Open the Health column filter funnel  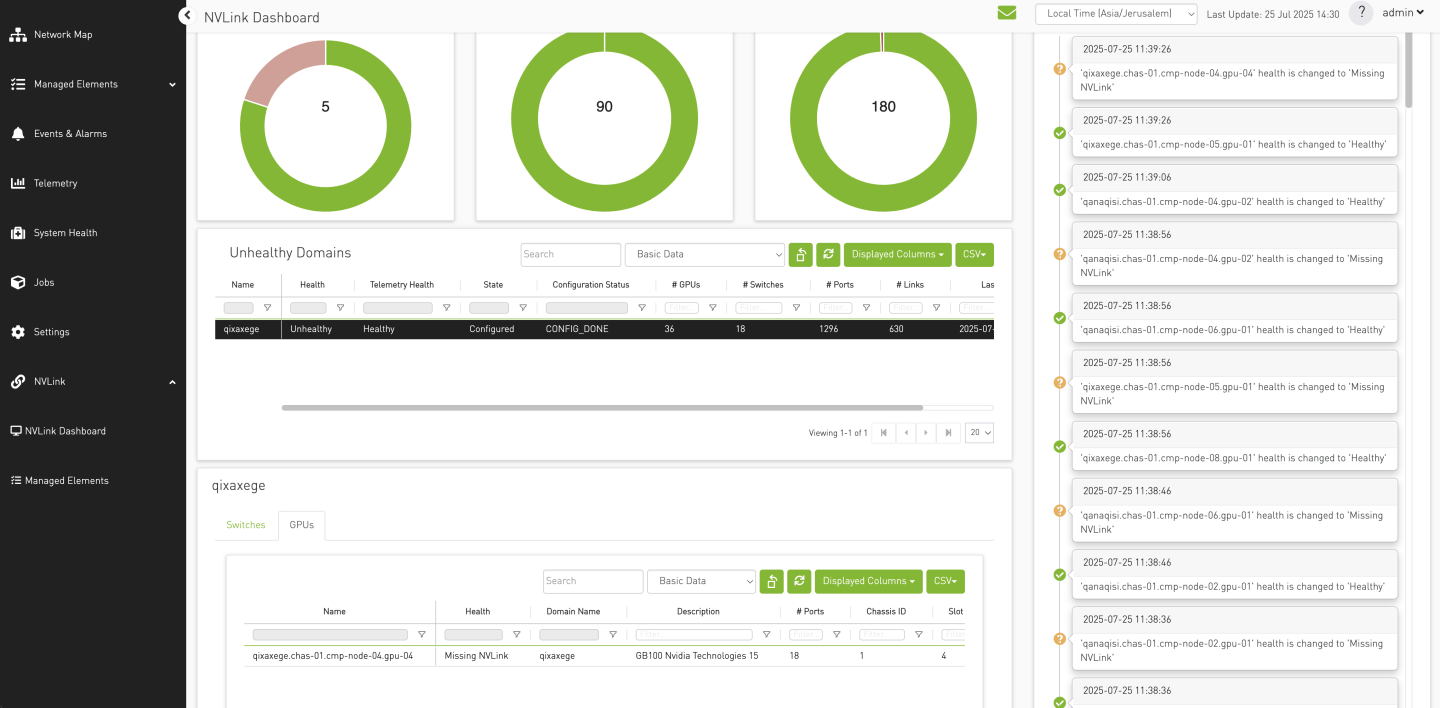pyautogui.click(x=341, y=307)
